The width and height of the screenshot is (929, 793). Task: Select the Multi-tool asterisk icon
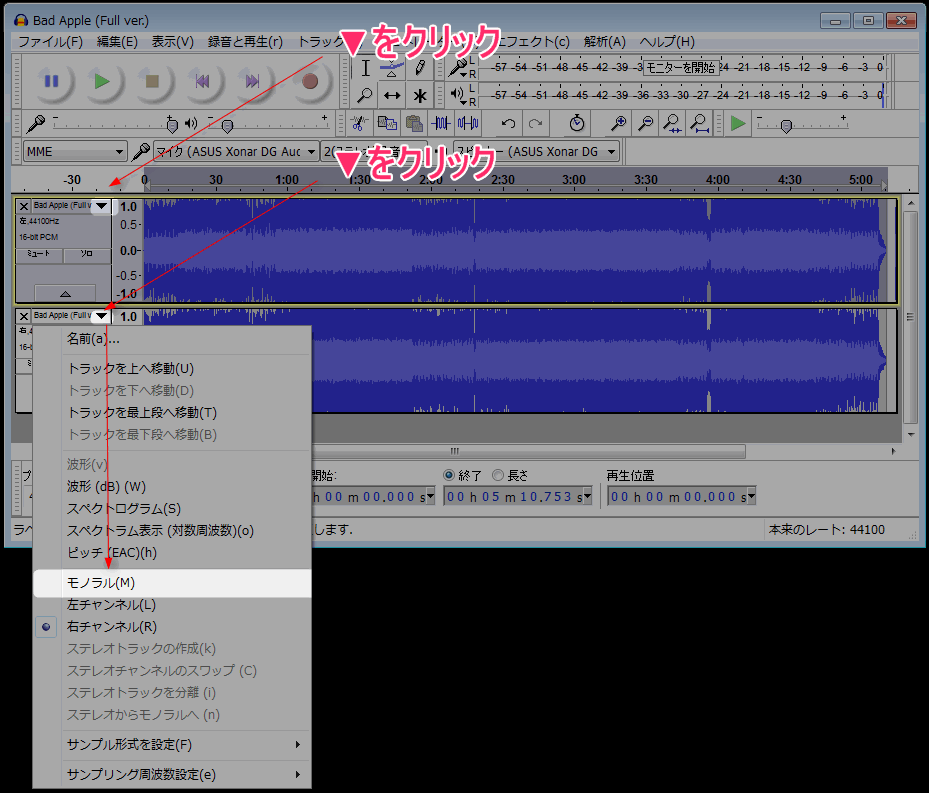(x=419, y=95)
